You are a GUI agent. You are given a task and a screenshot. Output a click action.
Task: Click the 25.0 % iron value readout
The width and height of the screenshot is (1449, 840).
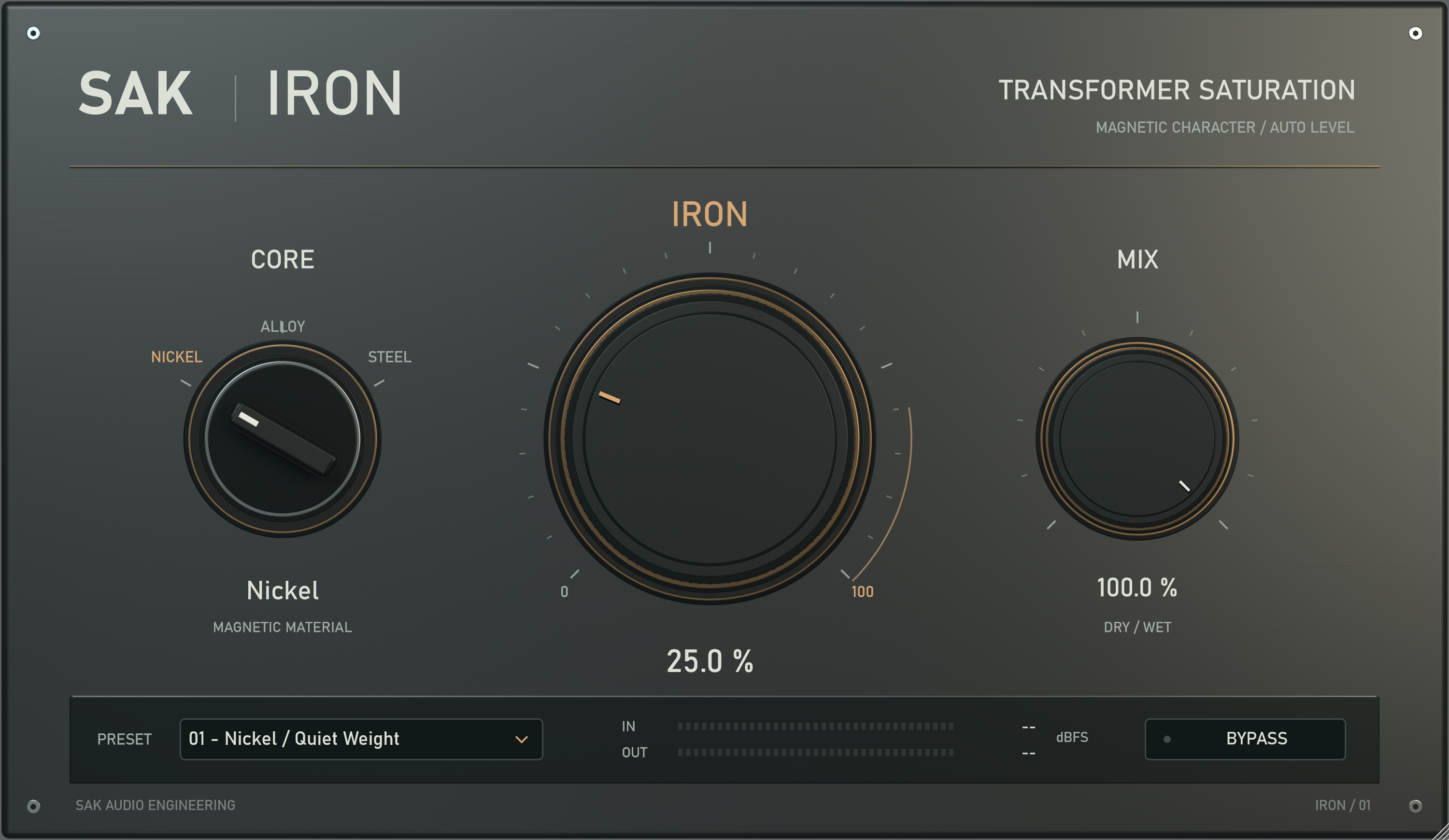[x=710, y=661]
